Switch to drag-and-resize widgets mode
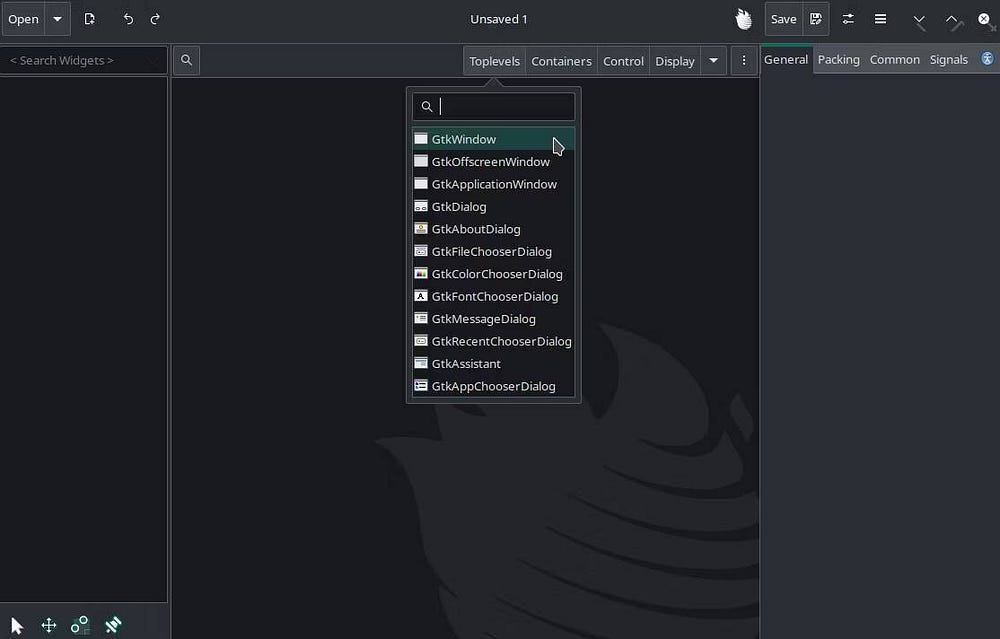 coord(49,624)
